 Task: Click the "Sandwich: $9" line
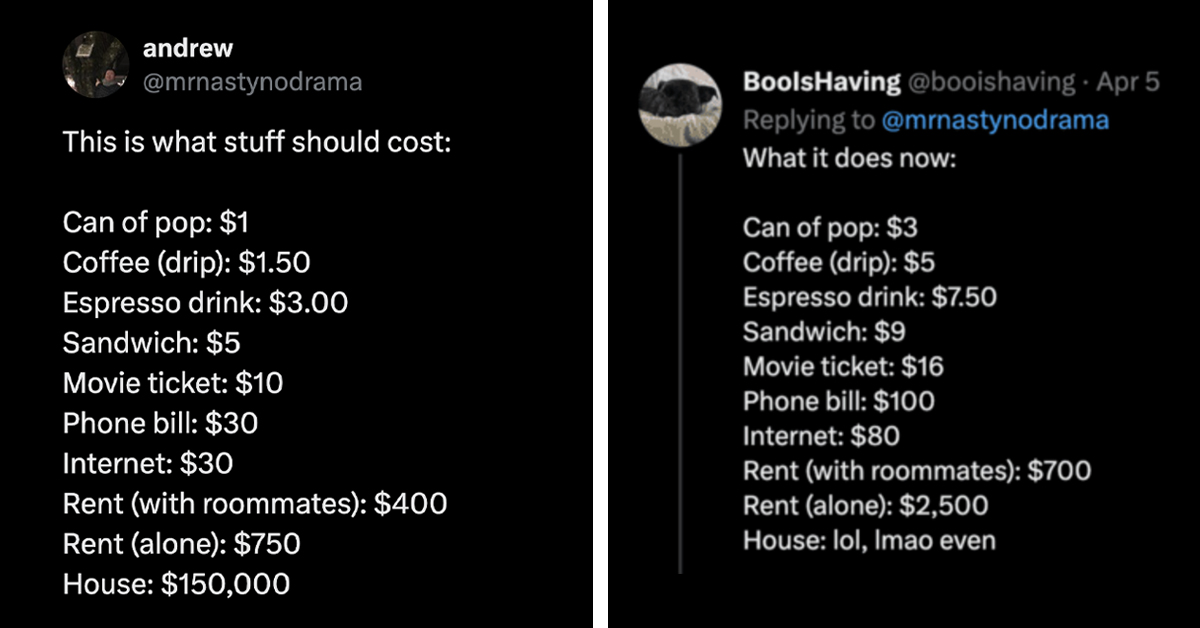824,332
